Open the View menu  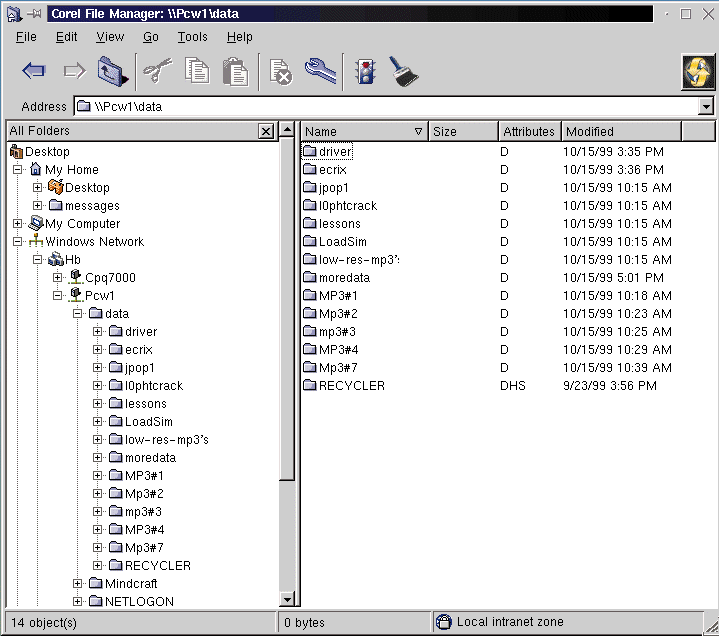coord(110,37)
